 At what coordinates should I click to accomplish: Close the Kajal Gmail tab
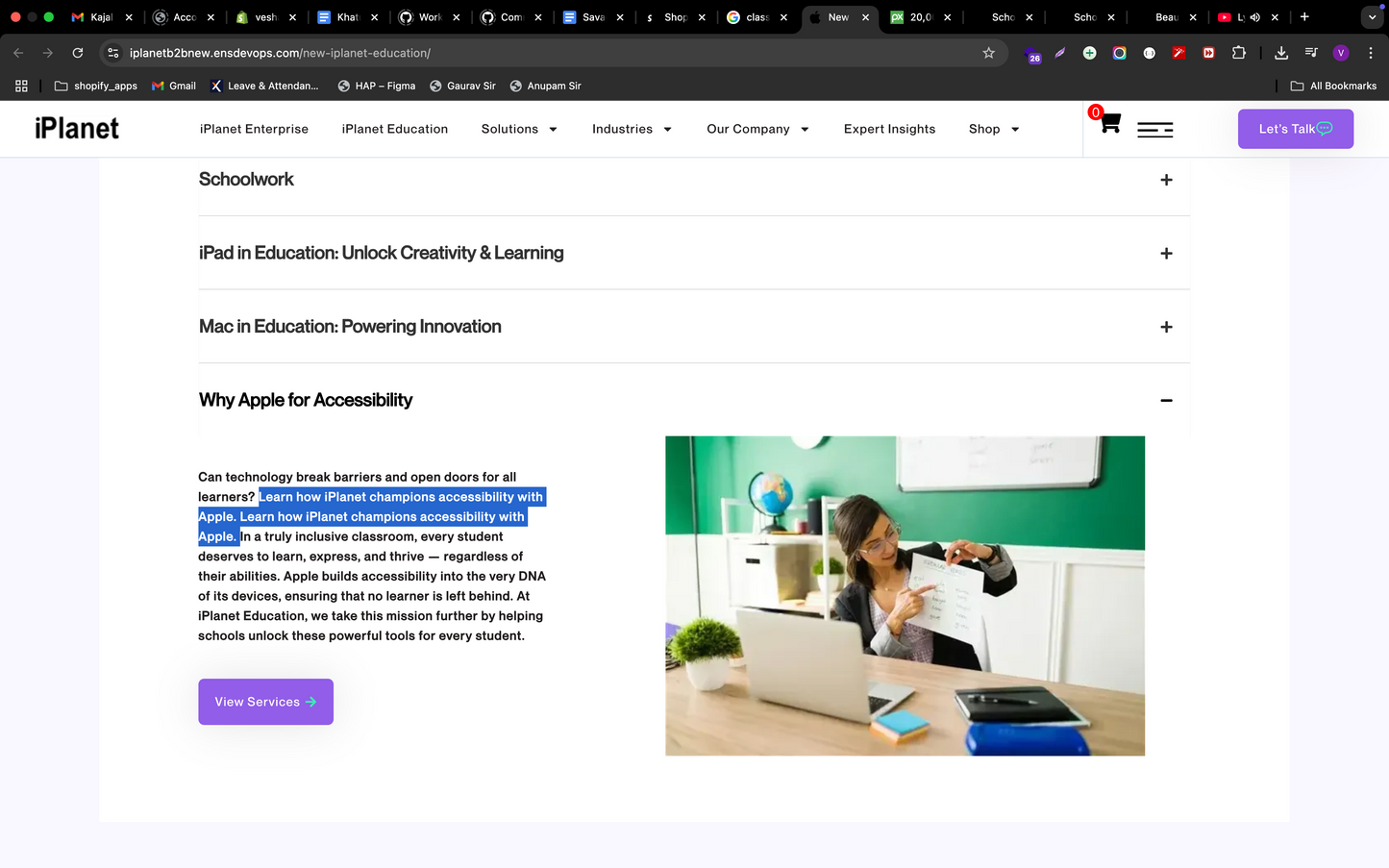129,17
